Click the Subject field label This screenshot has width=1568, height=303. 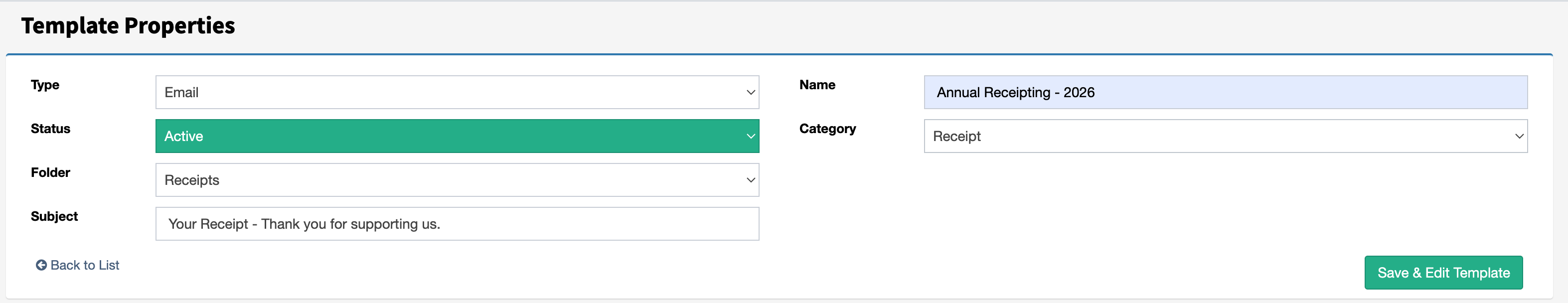click(x=54, y=217)
